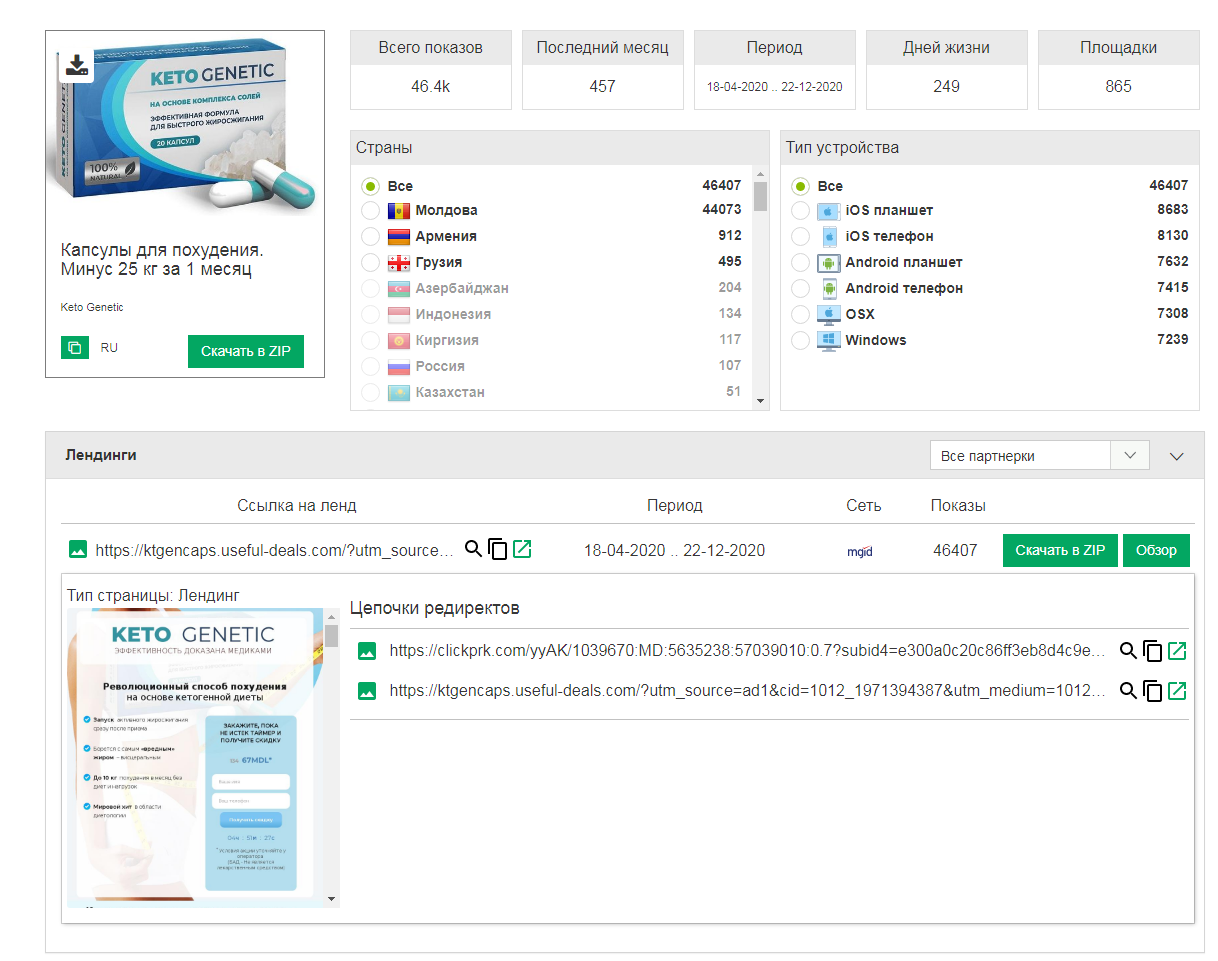Click the Ссылка на ленд column header
Viewport: 1218px width, 961px height.
(297, 505)
